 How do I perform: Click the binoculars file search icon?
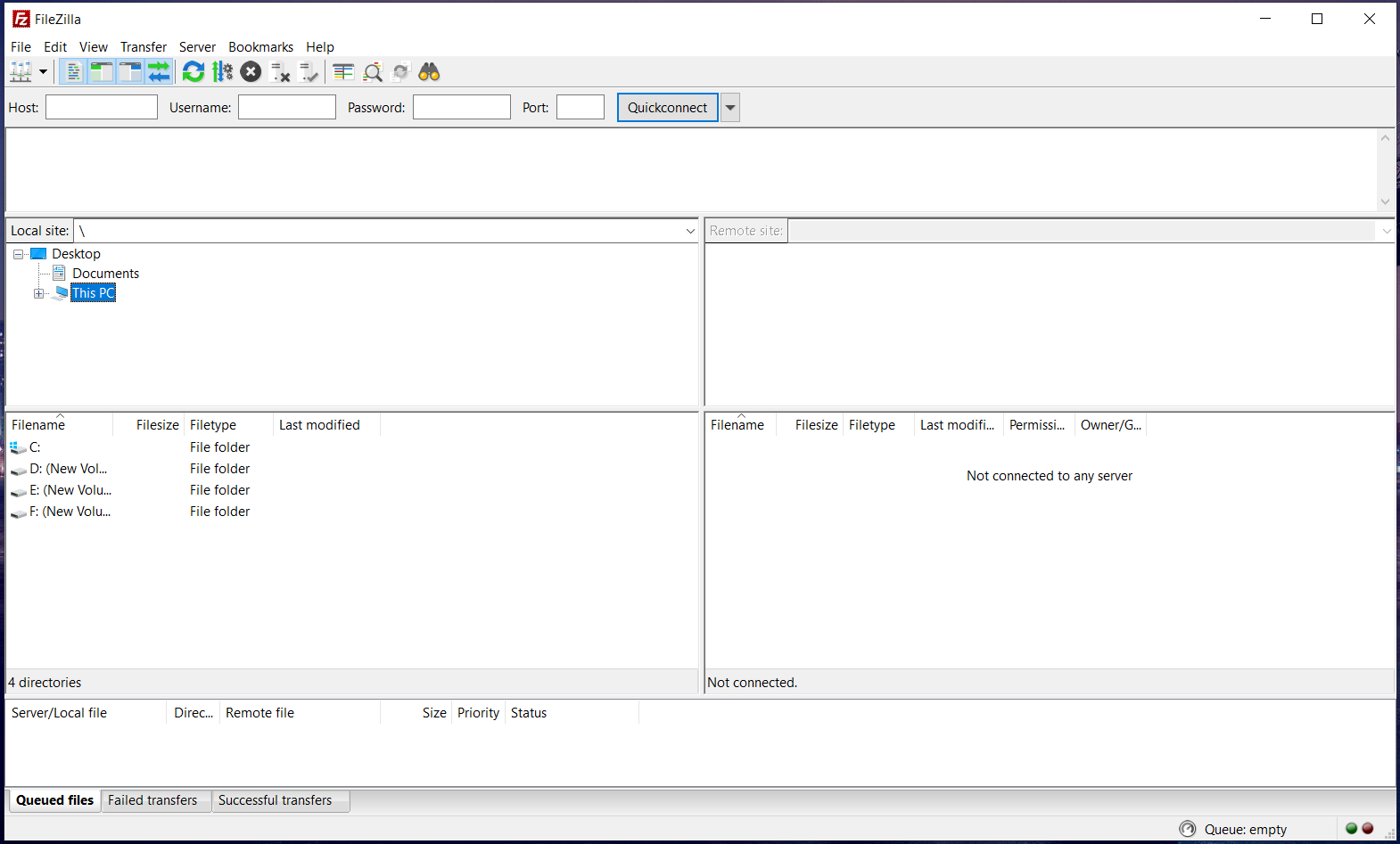tap(429, 72)
